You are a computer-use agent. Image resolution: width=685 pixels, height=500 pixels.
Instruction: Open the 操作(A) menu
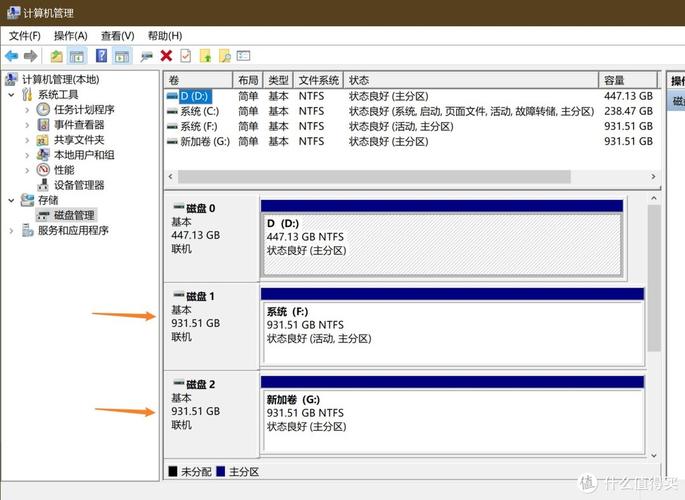click(70, 36)
